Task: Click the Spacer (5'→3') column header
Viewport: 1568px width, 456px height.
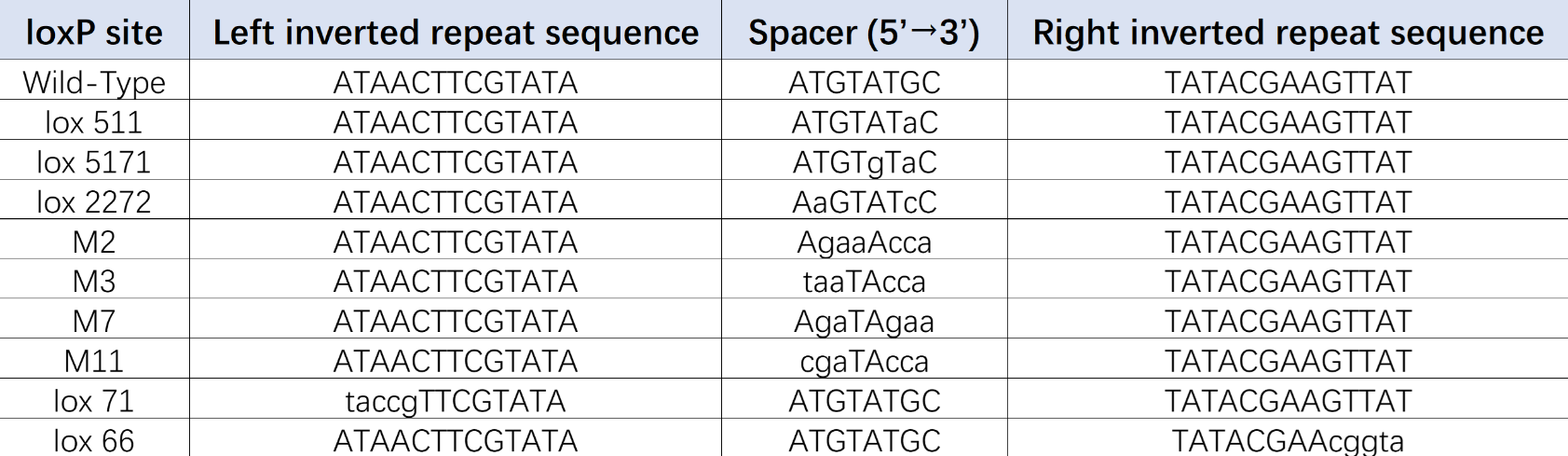Action: tap(864, 33)
